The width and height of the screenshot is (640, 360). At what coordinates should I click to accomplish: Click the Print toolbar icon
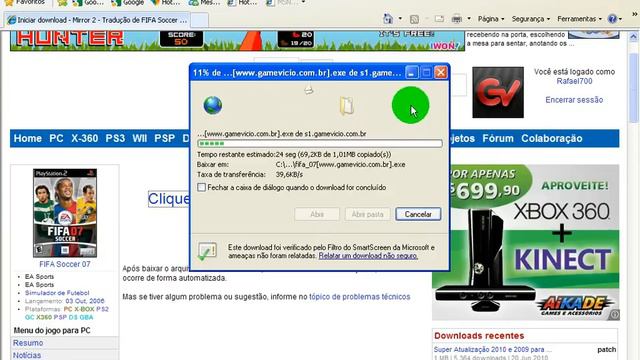tap(457, 19)
